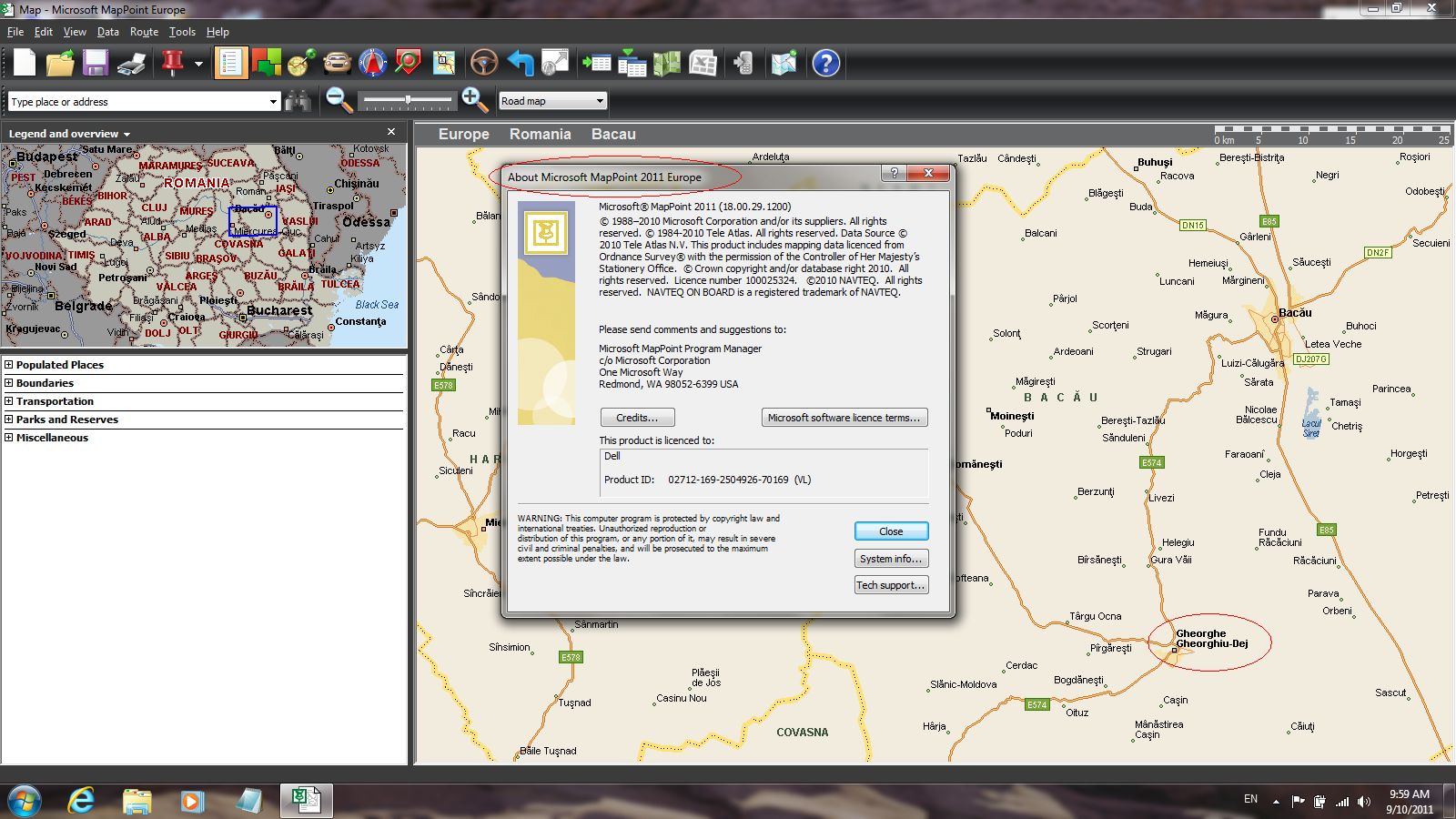Click the car Route Planner icon
Image resolution: width=1456 pixels, height=819 pixels.
[337, 63]
